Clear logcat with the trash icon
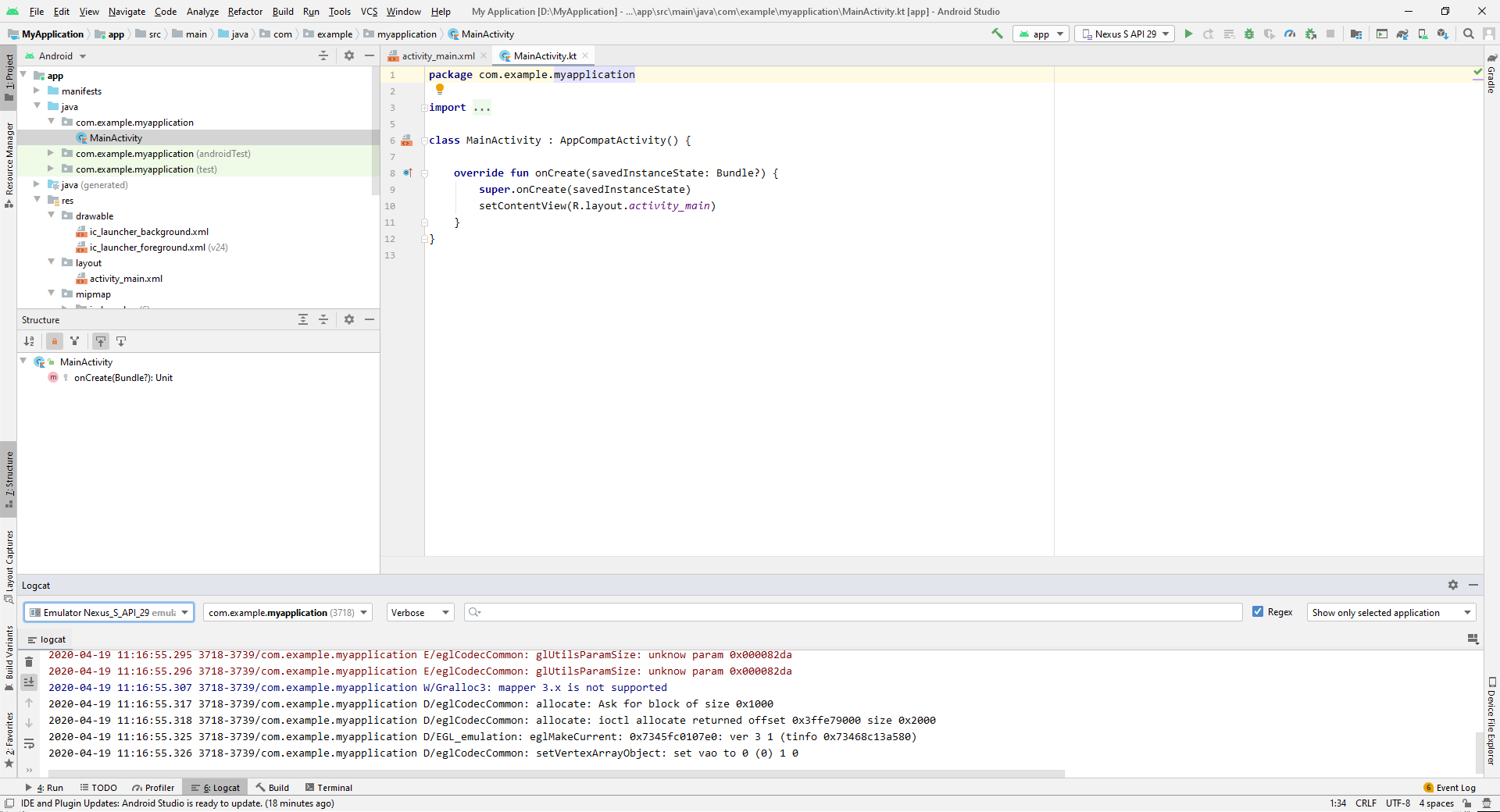 29,662
